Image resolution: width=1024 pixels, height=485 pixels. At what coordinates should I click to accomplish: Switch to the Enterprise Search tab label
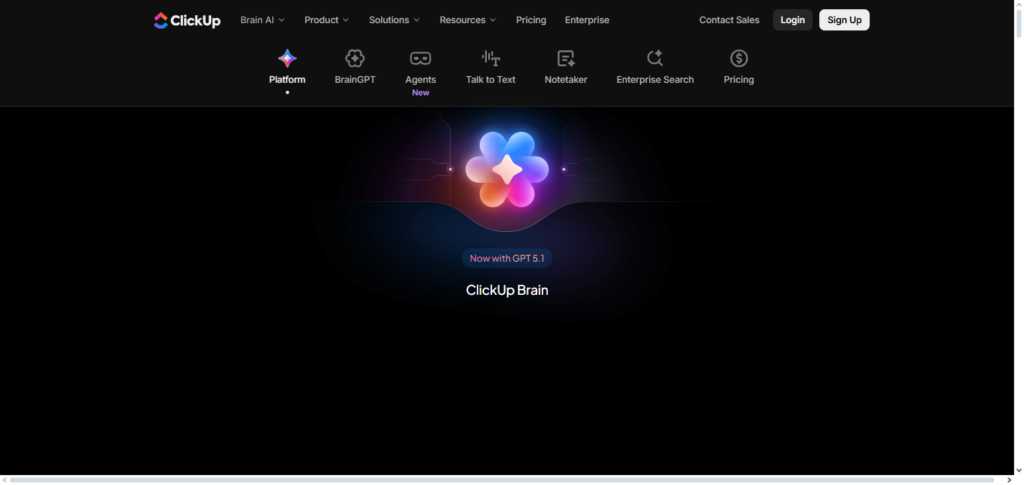click(x=655, y=80)
